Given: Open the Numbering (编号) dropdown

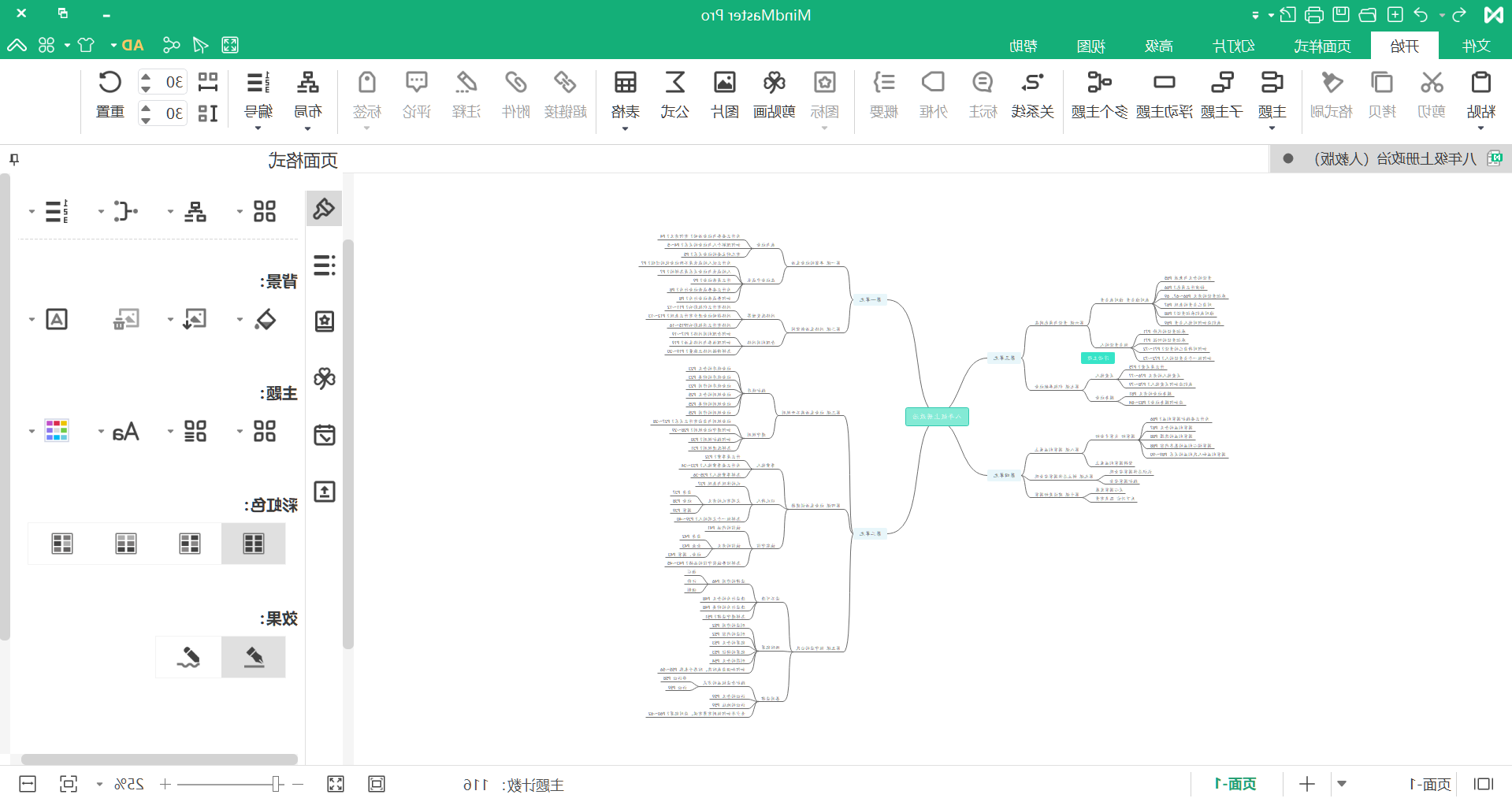Looking at the screenshot, I should pyautogui.click(x=258, y=128).
